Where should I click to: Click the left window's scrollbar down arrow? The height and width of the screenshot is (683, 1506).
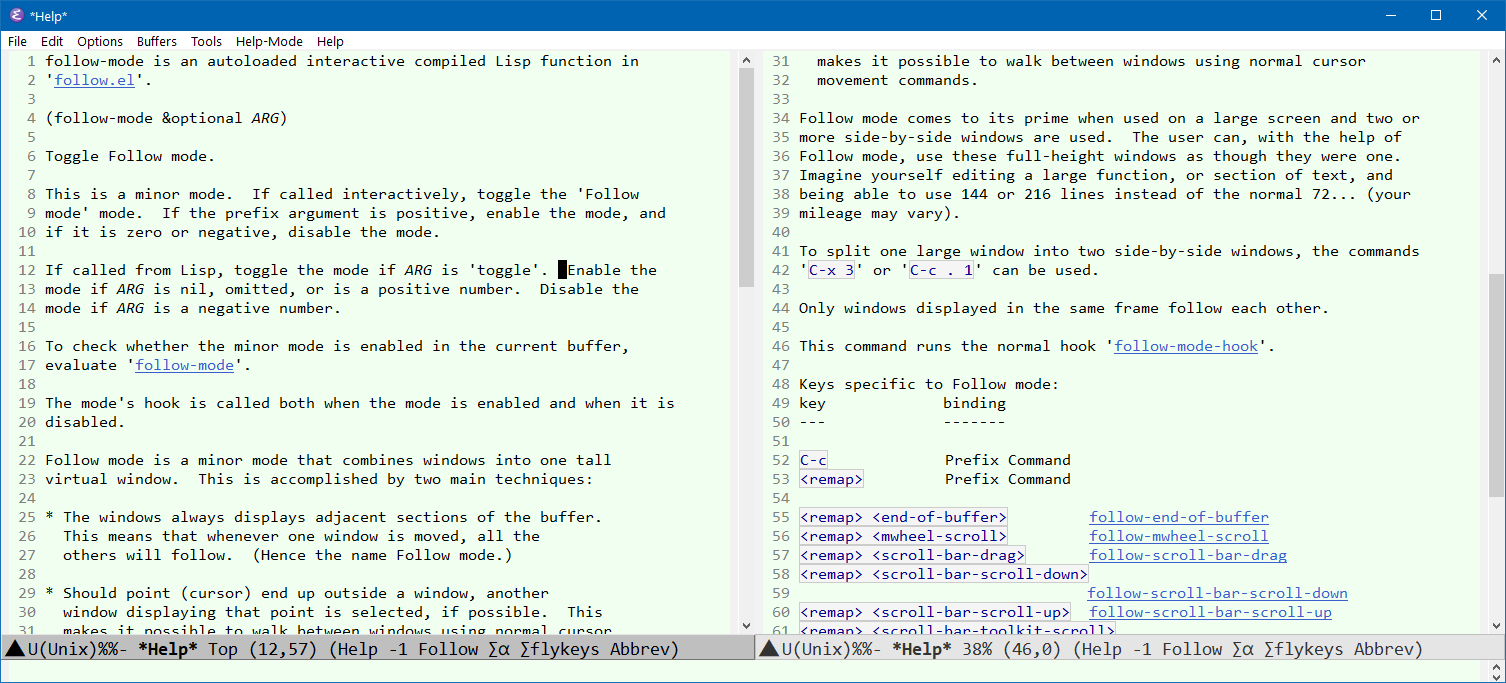pyautogui.click(x=746, y=626)
